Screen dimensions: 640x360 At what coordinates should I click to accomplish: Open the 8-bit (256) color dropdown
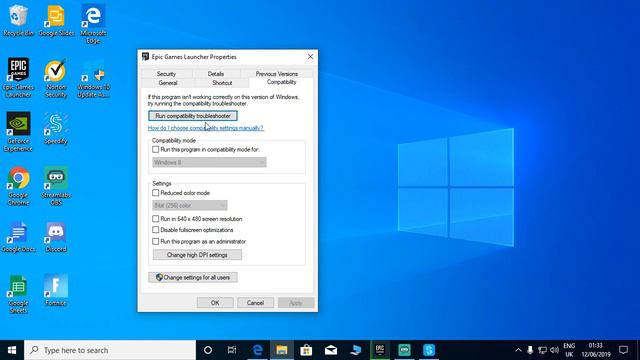point(190,205)
